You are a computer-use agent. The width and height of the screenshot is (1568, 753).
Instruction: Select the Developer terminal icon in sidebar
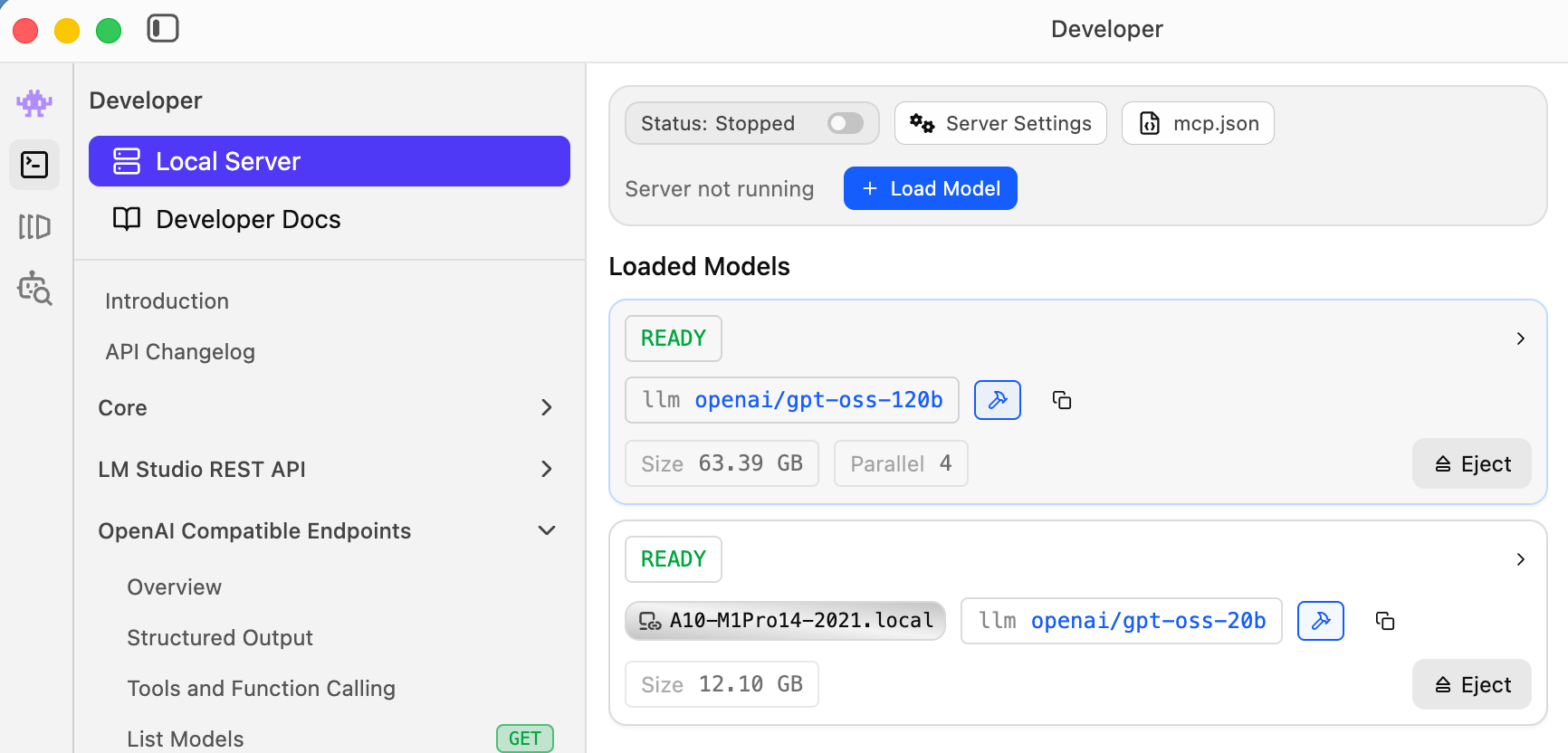(34, 165)
